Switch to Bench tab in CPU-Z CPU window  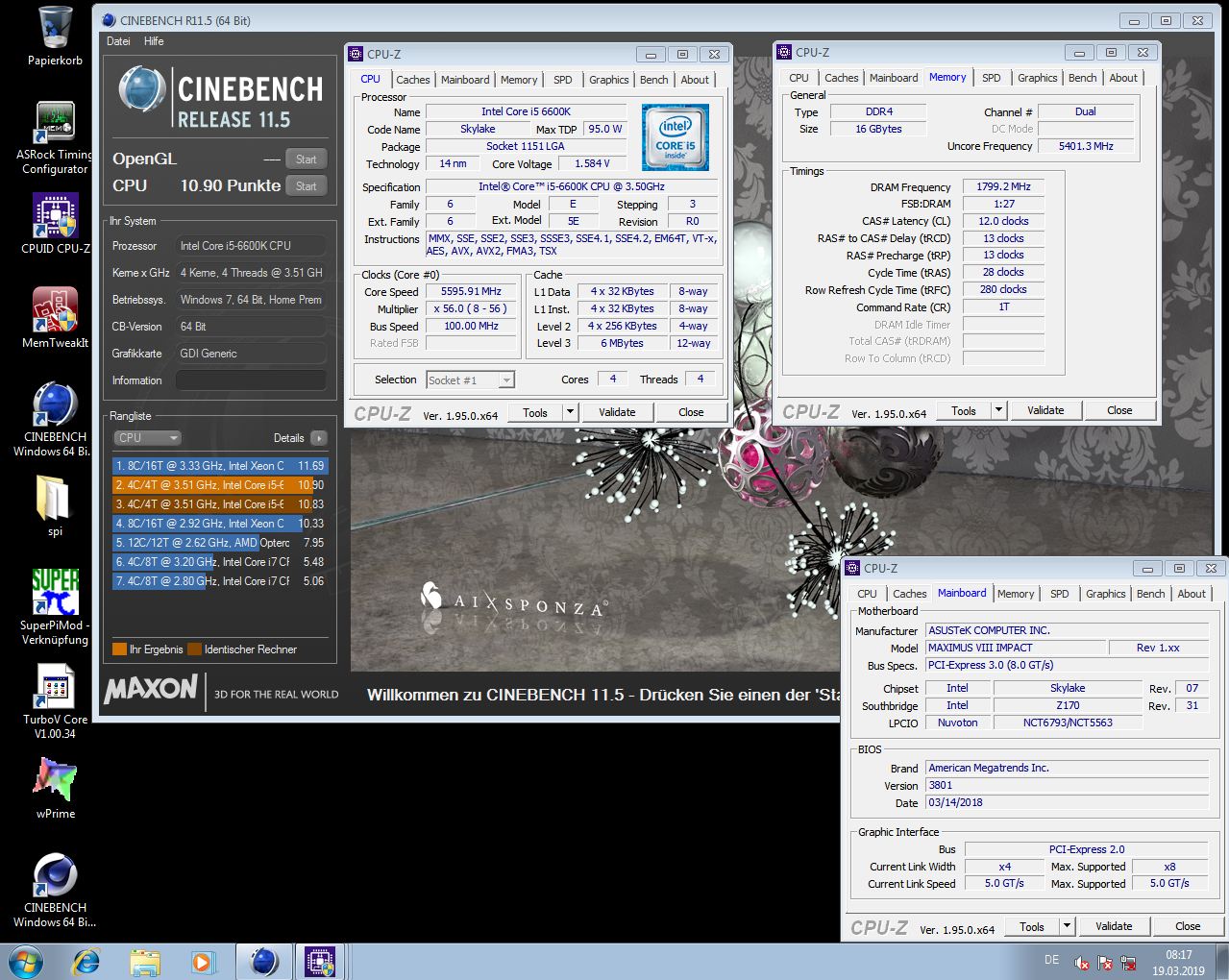coord(653,80)
